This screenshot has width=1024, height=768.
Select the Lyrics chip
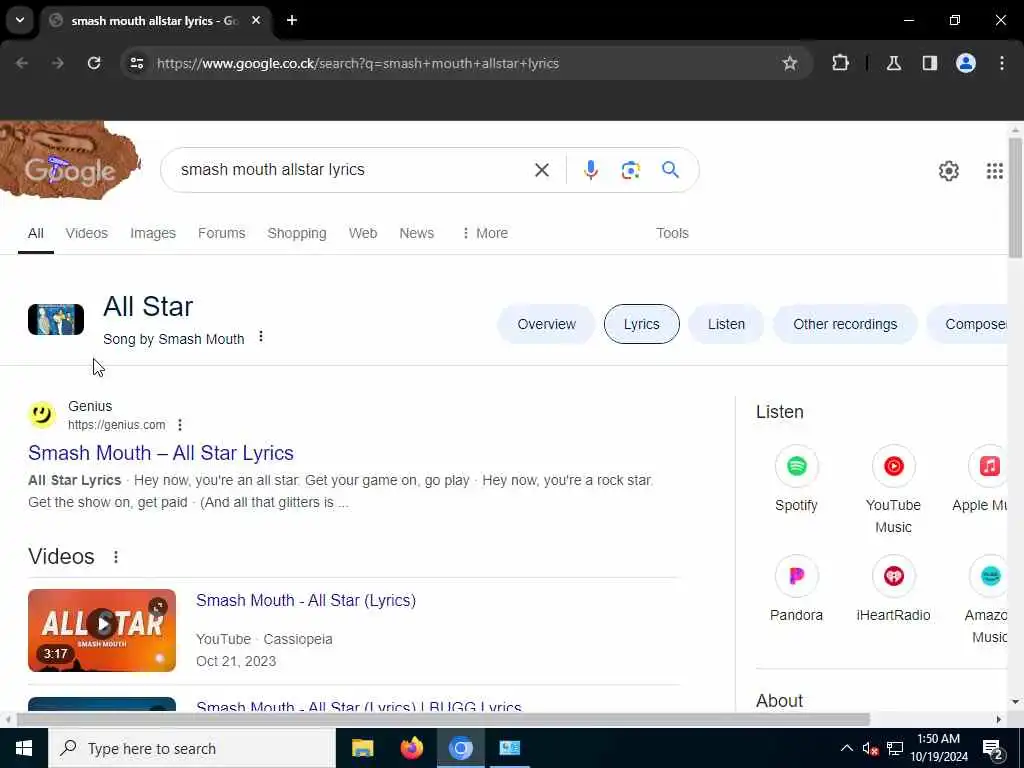click(x=641, y=324)
